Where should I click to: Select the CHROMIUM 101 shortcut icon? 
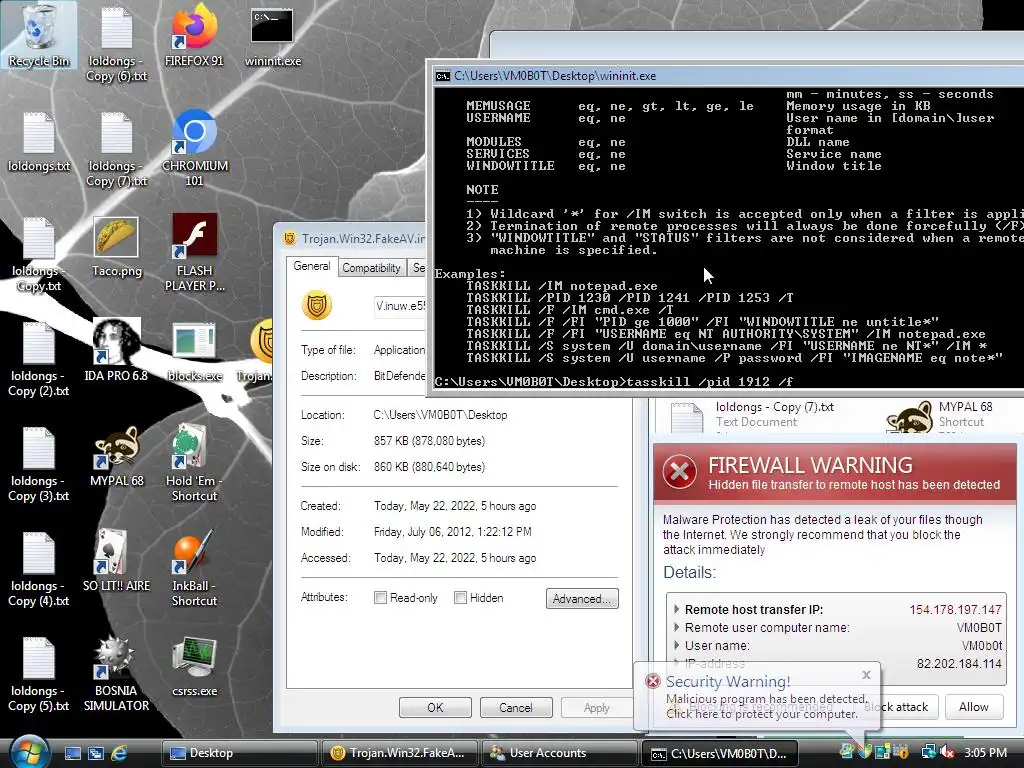coord(194,149)
